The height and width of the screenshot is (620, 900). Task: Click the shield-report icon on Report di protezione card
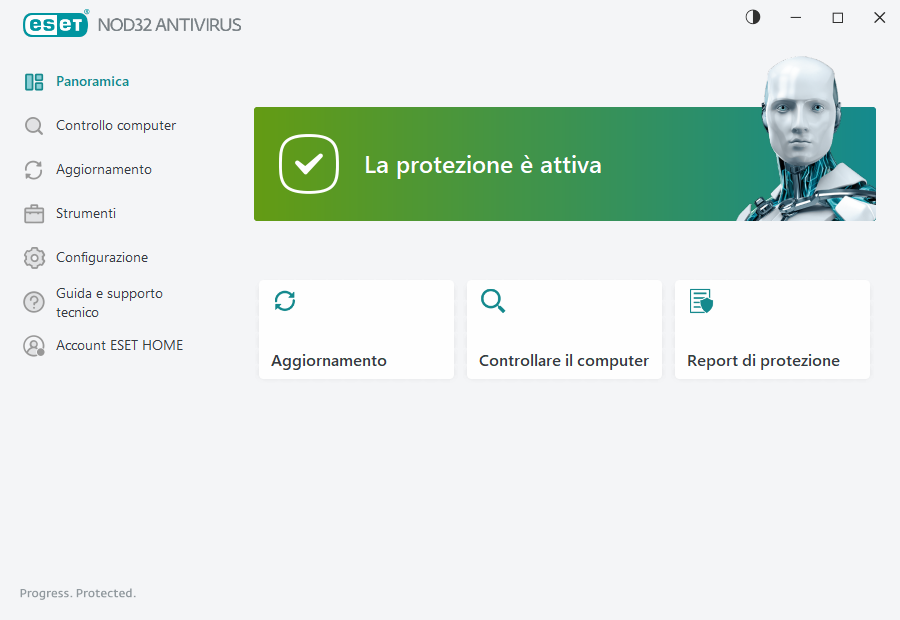(701, 301)
